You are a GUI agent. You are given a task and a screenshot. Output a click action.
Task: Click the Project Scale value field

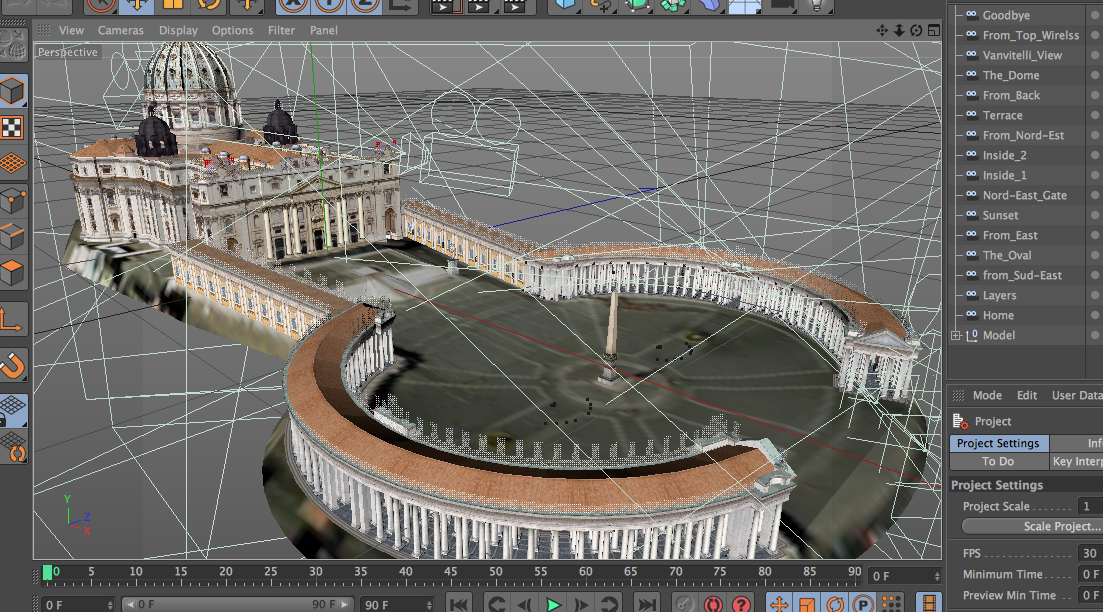click(1090, 506)
